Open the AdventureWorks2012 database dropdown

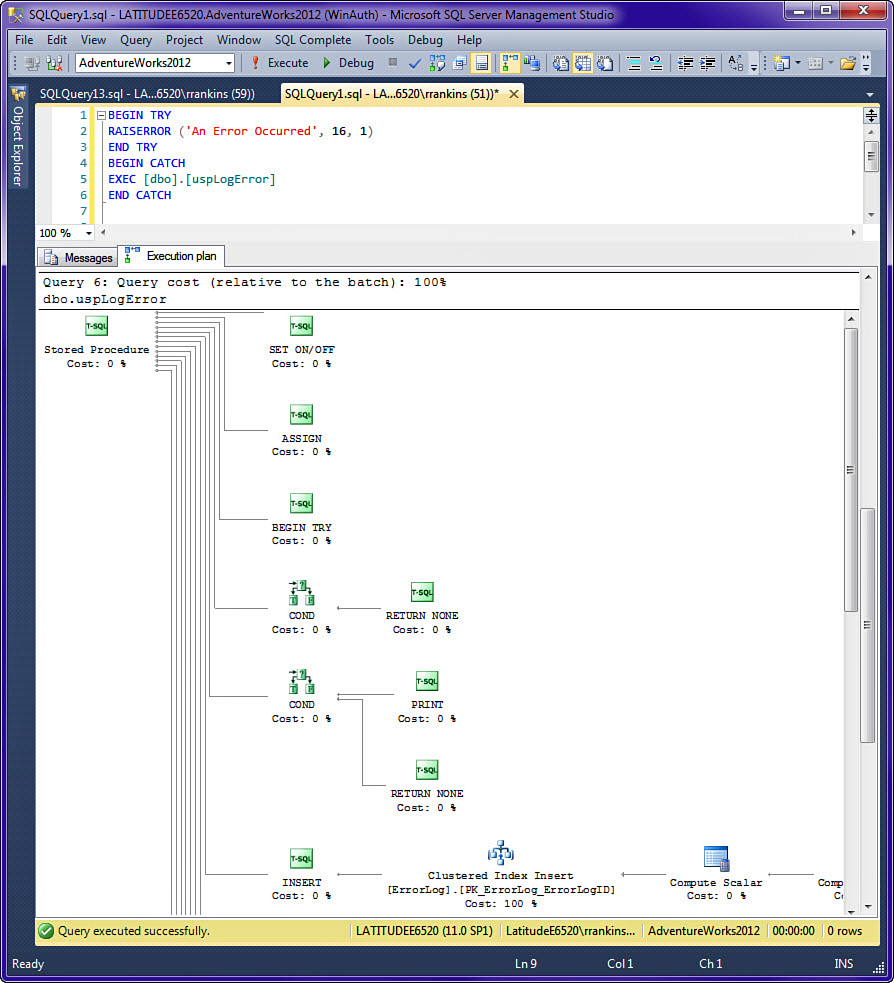(229, 63)
